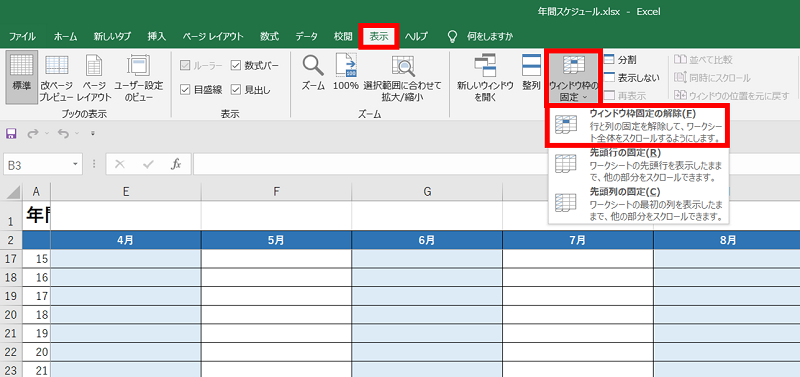Select 先頭行の固定 menu item
The image size is (800, 377).
pyautogui.click(x=639, y=165)
